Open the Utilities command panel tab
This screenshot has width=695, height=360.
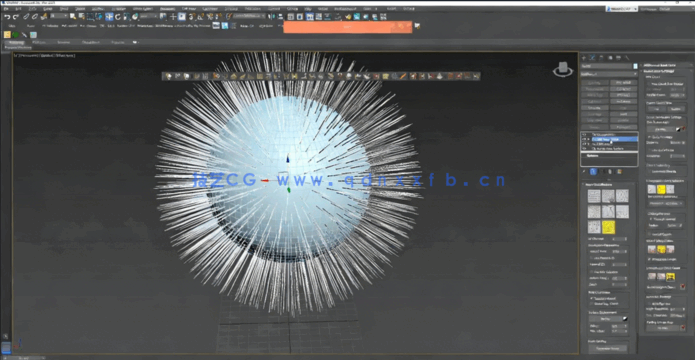(x=627, y=58)
